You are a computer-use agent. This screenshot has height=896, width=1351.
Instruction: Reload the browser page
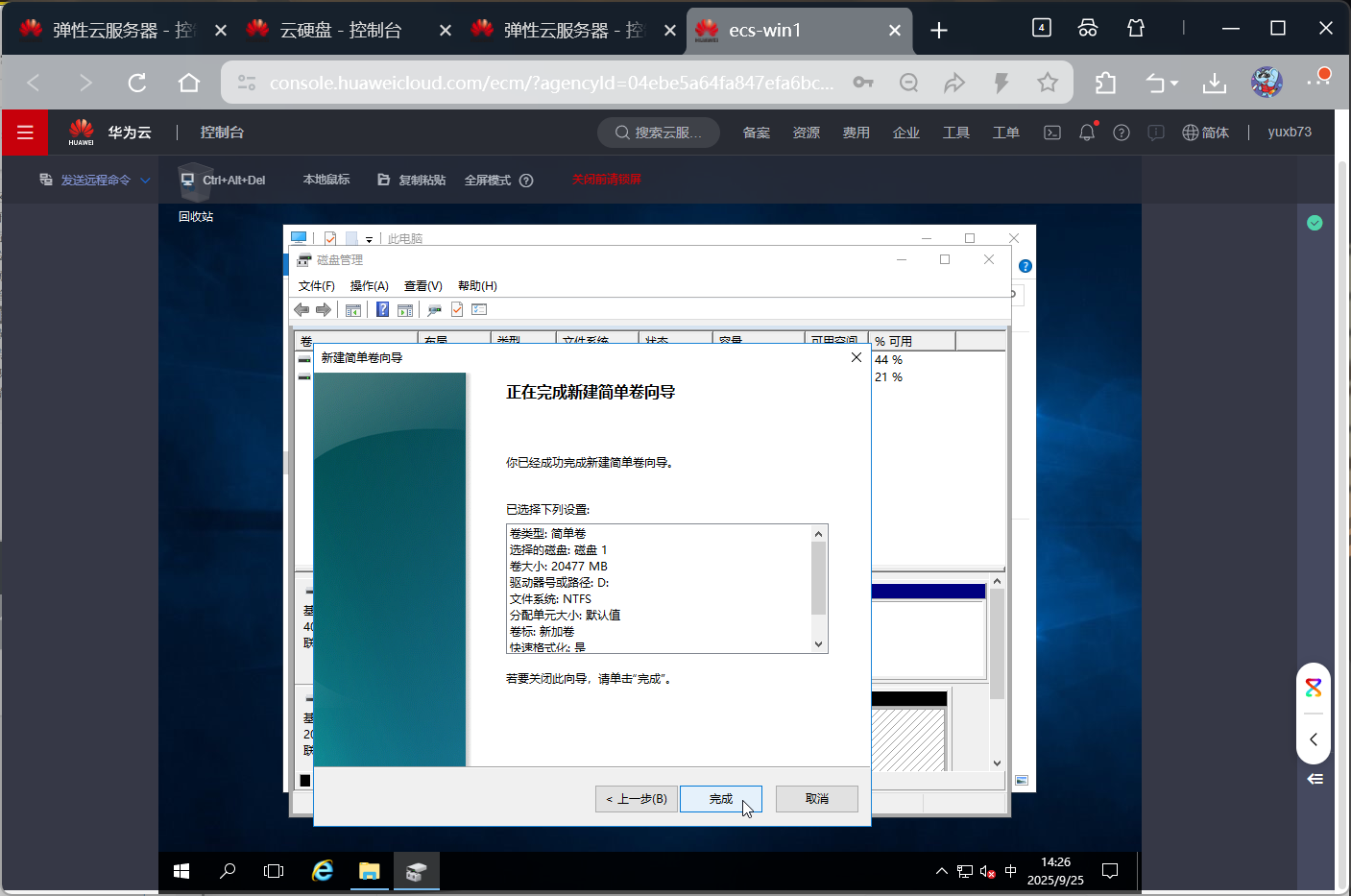137,83
